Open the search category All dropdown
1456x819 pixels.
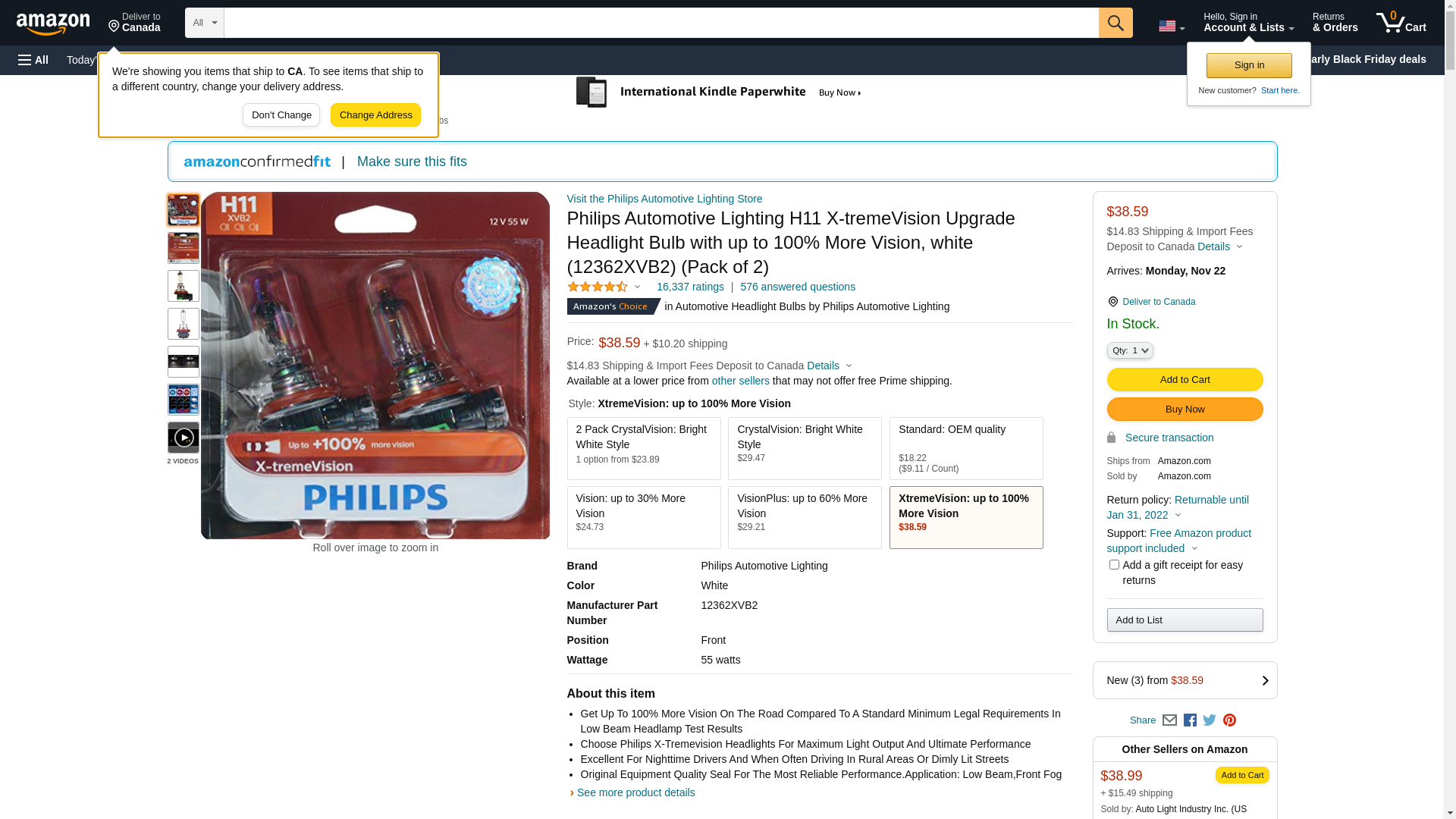coord(205,23)
